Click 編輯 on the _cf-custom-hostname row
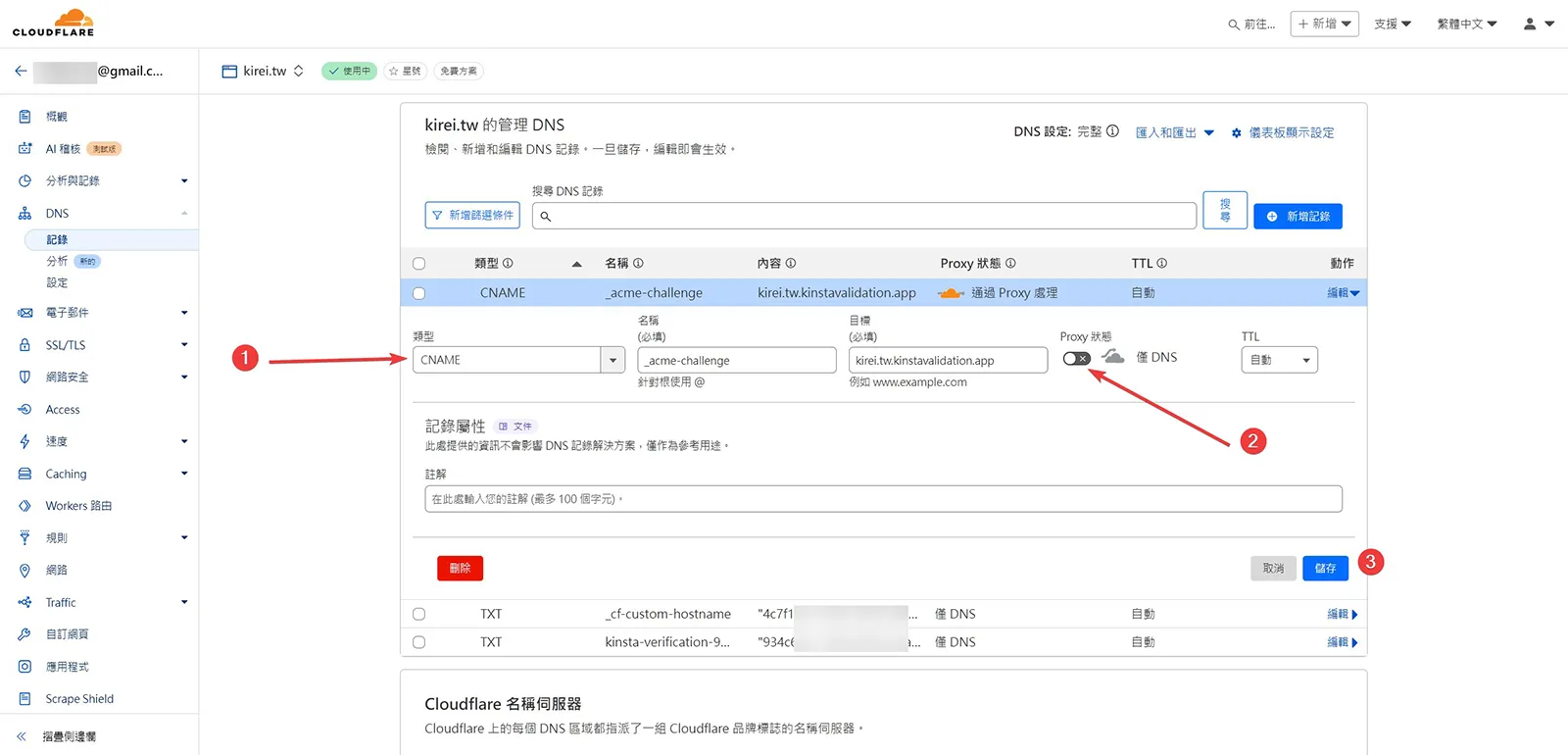Image resolution: width=1568 pixels, height=755 pixels. point(1343,614)
